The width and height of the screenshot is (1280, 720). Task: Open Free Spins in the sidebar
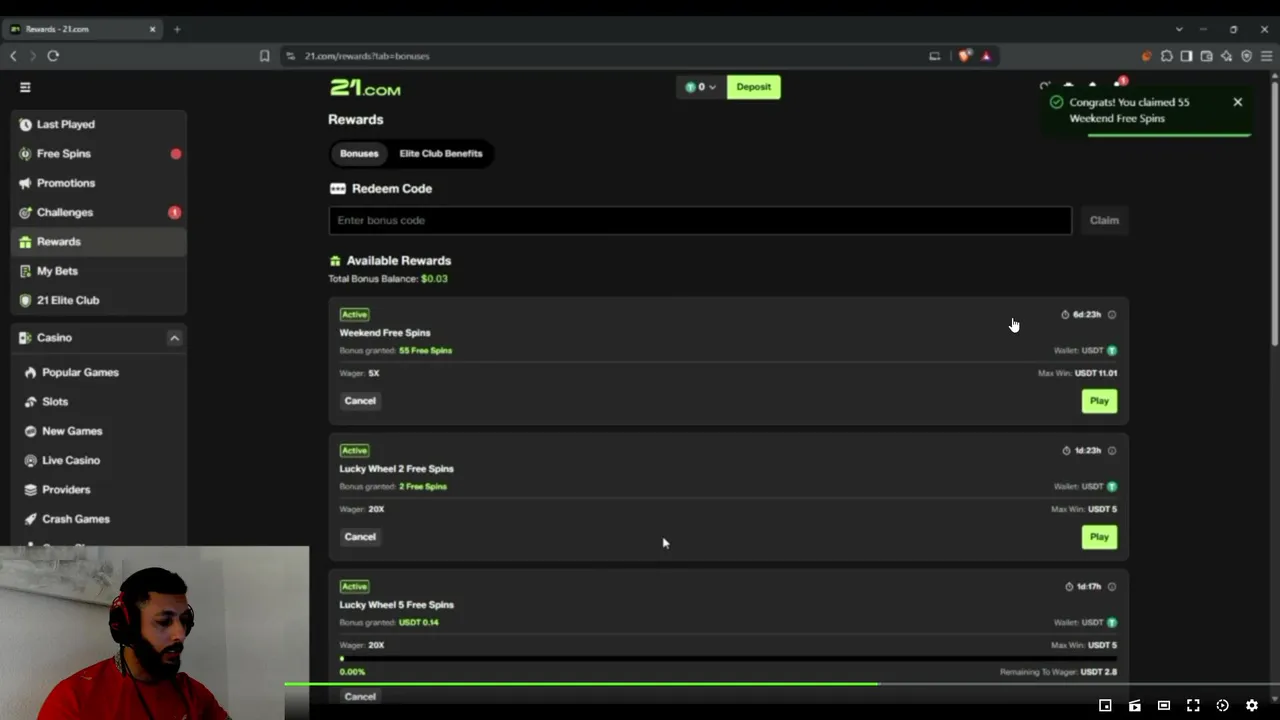click(98, 154)
